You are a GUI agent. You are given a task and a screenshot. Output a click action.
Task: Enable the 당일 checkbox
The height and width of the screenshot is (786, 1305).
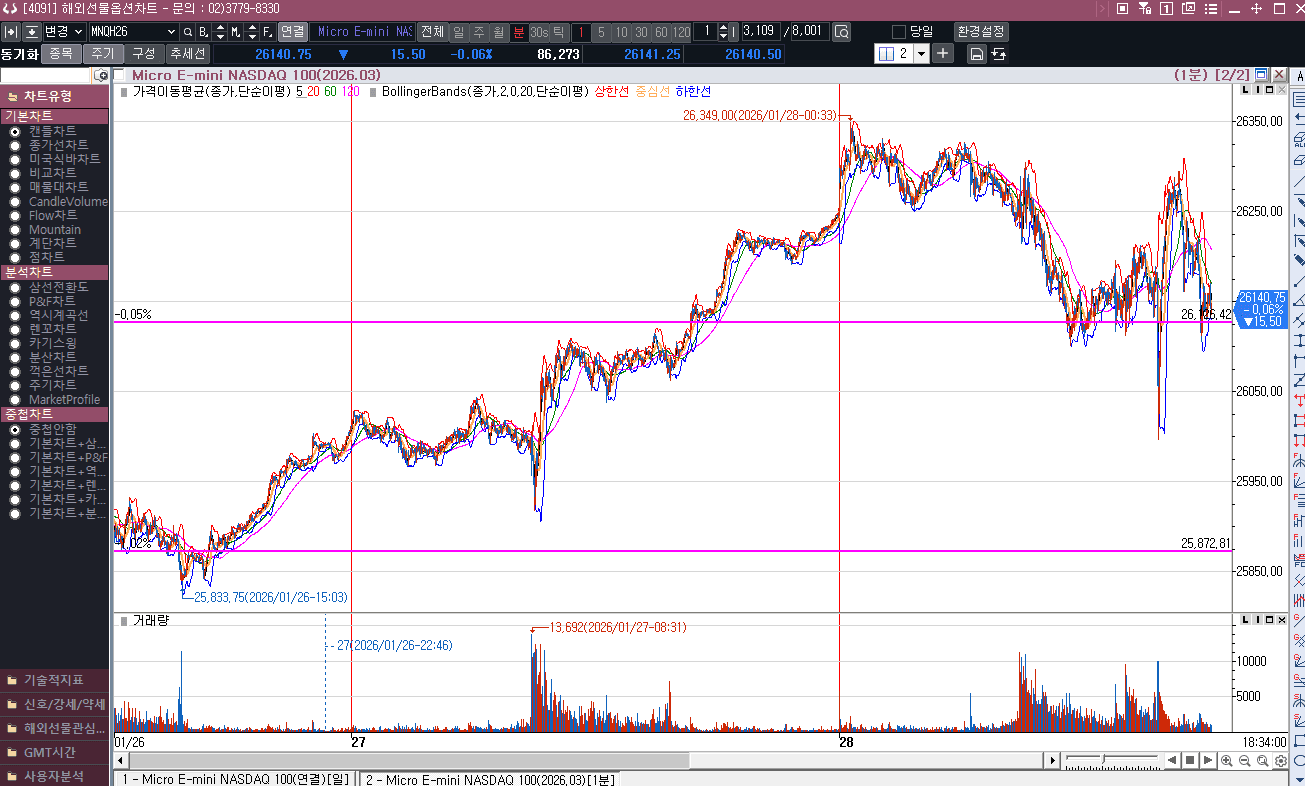click(898, 32)
